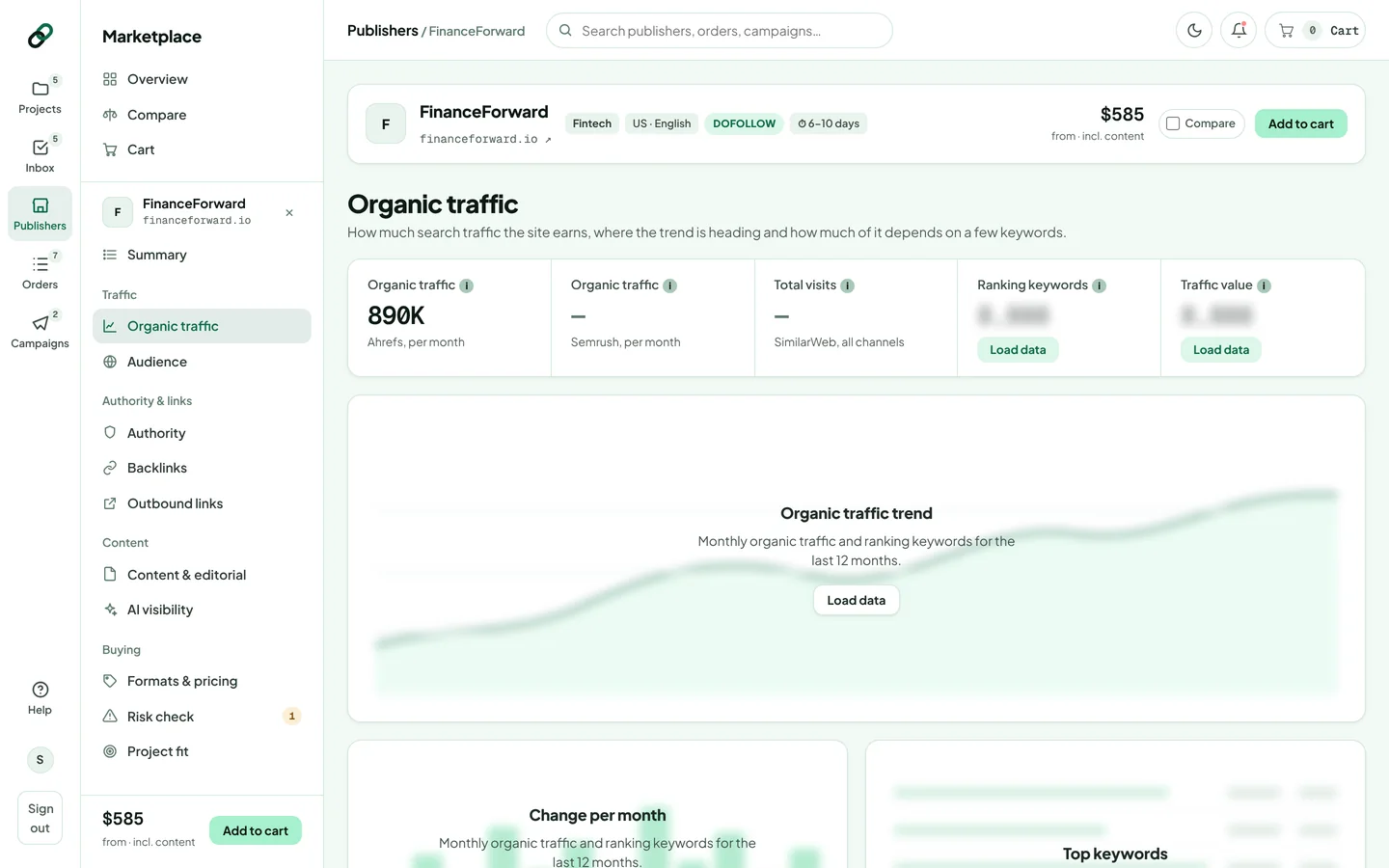Image resolution: width=1389 pixels, height=868 pixels.
Task: Open the Outbound links section
Action: (x=202, y=503)
